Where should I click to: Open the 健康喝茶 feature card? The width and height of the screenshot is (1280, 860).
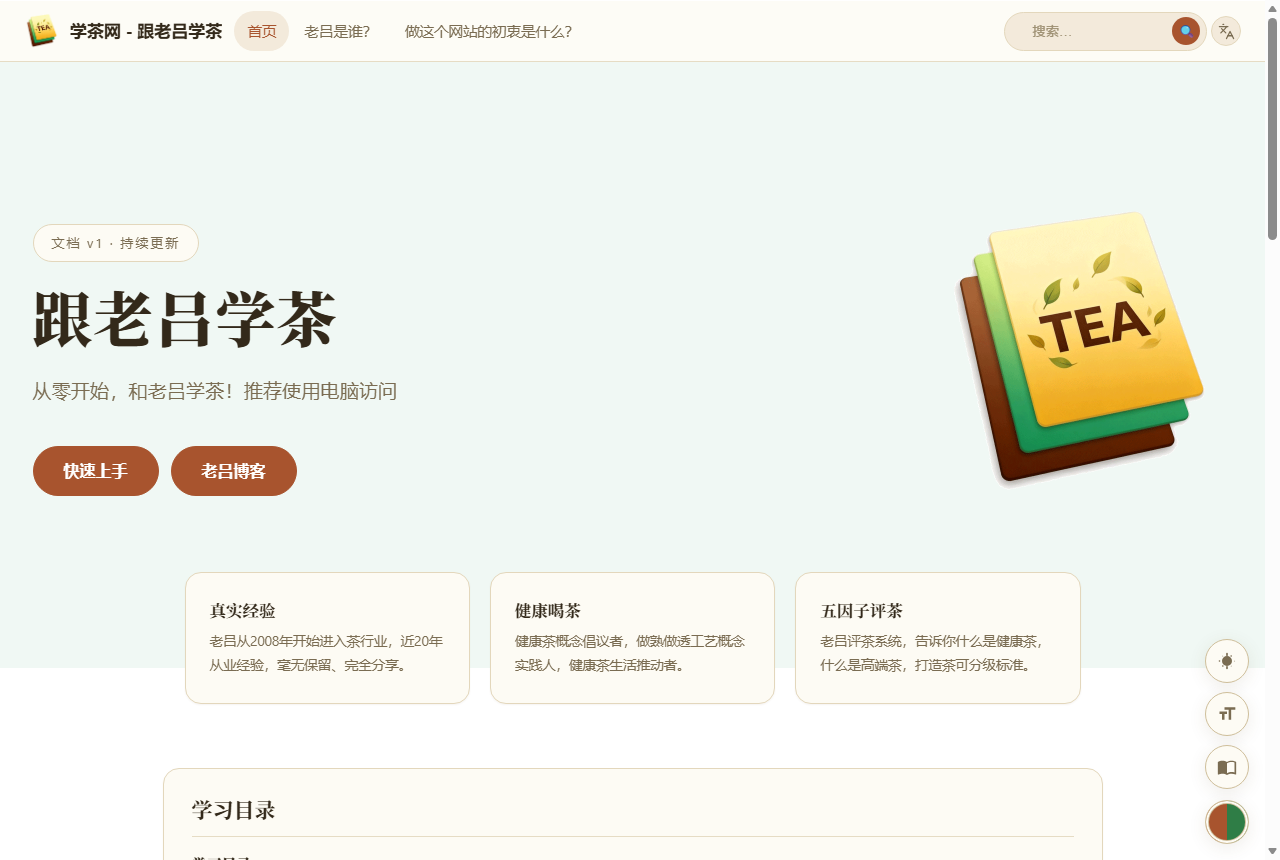632,638
